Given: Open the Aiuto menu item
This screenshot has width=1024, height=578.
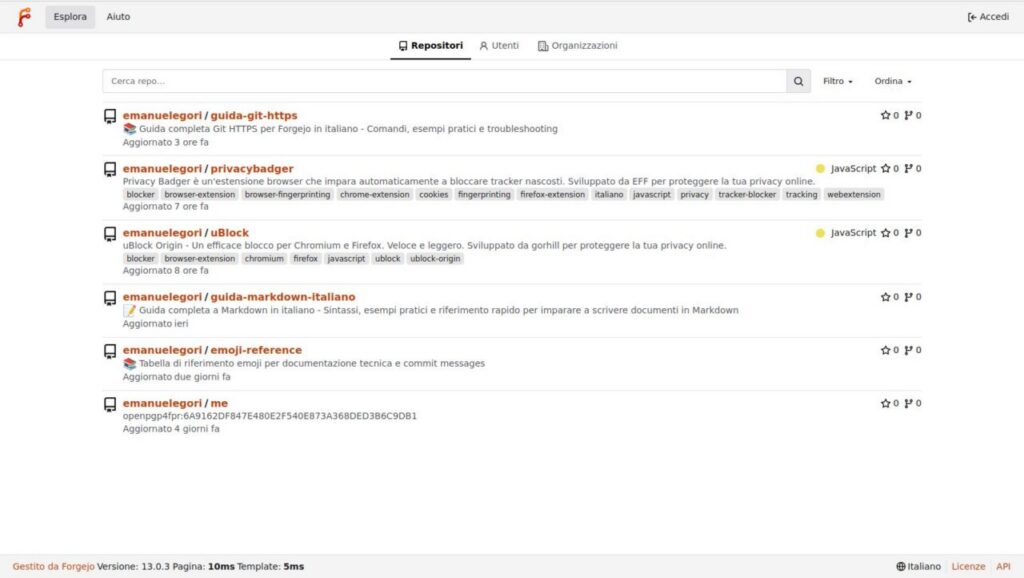Looking at the screenshot, I should pyautogui.click(x=118, y=17).
